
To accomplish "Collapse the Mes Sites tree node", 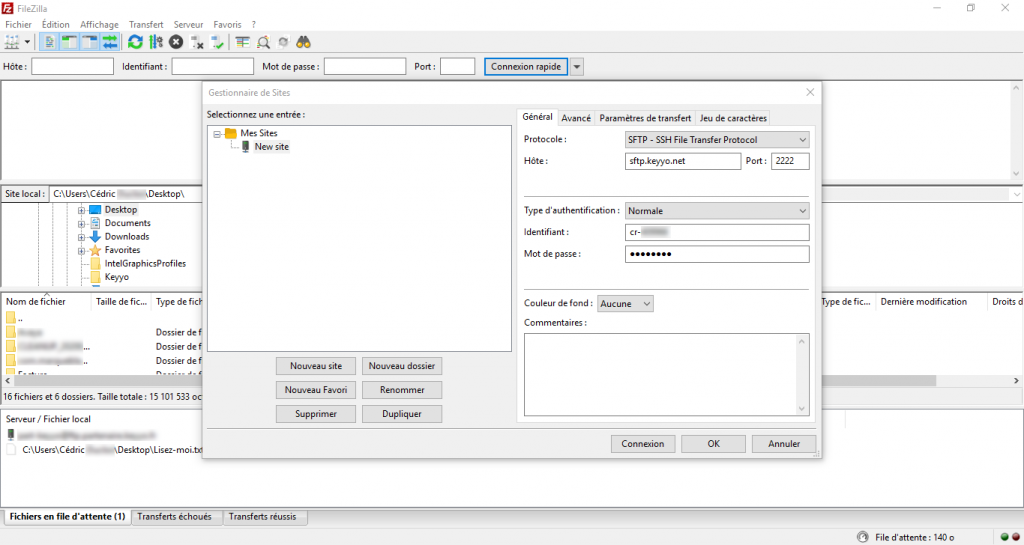I will (216, 134).
